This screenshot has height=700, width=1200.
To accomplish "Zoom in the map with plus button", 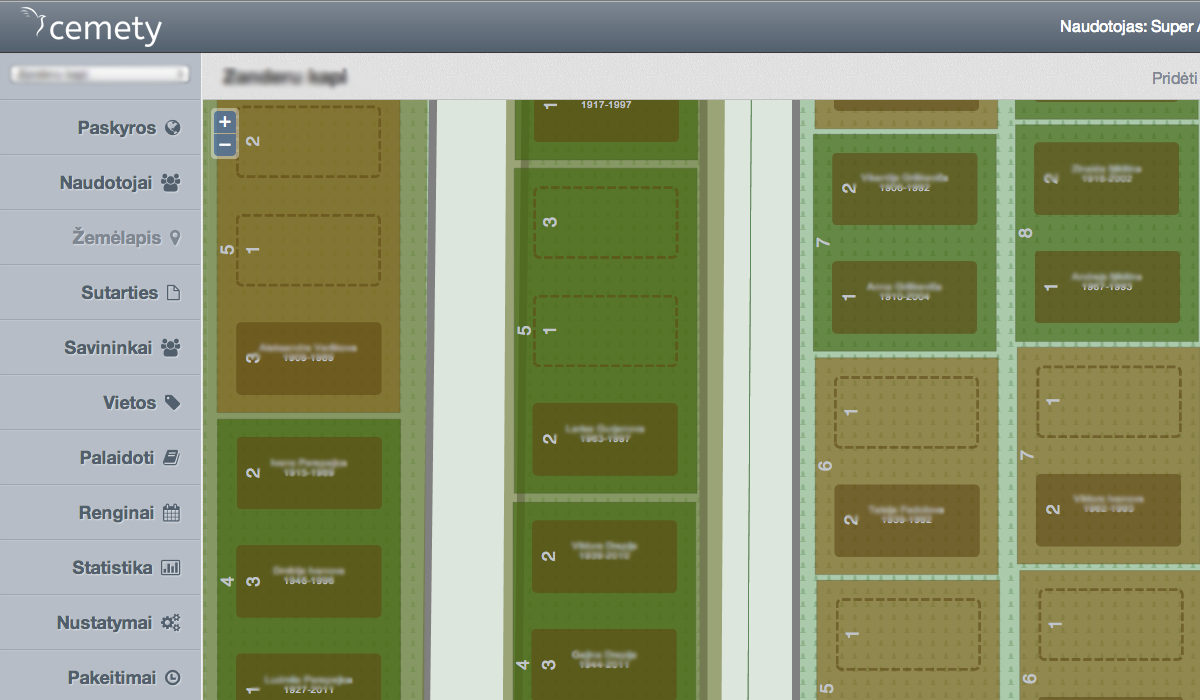I will point(225,122).
